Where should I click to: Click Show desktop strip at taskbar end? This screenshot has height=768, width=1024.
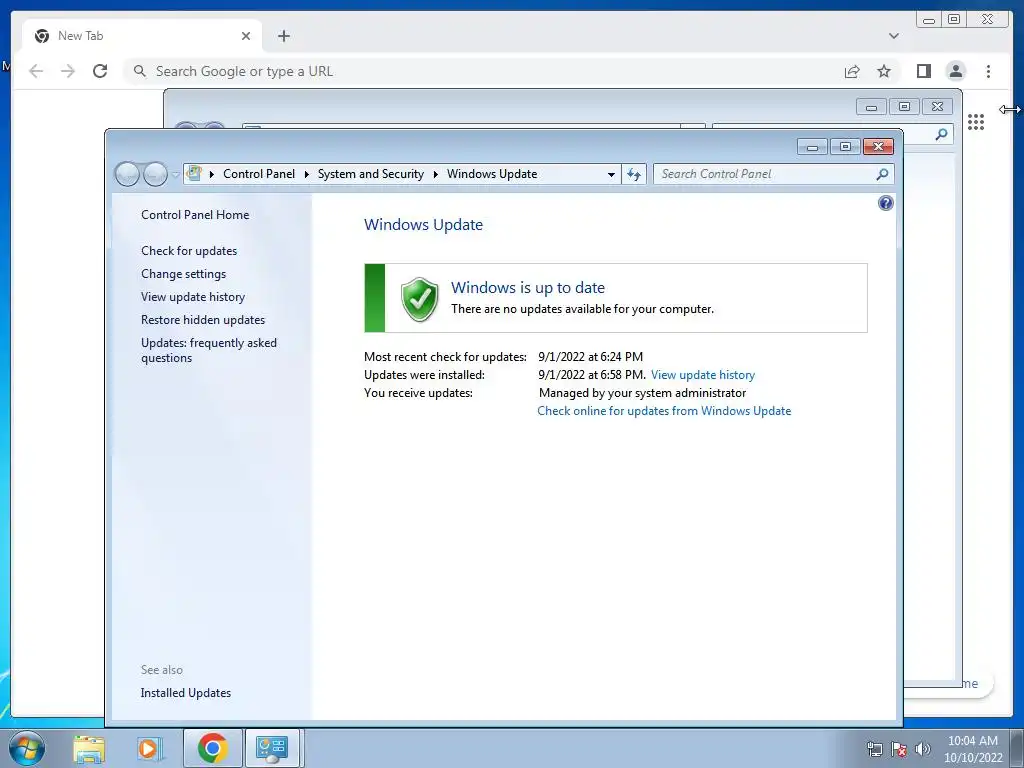pos(1018,748)
